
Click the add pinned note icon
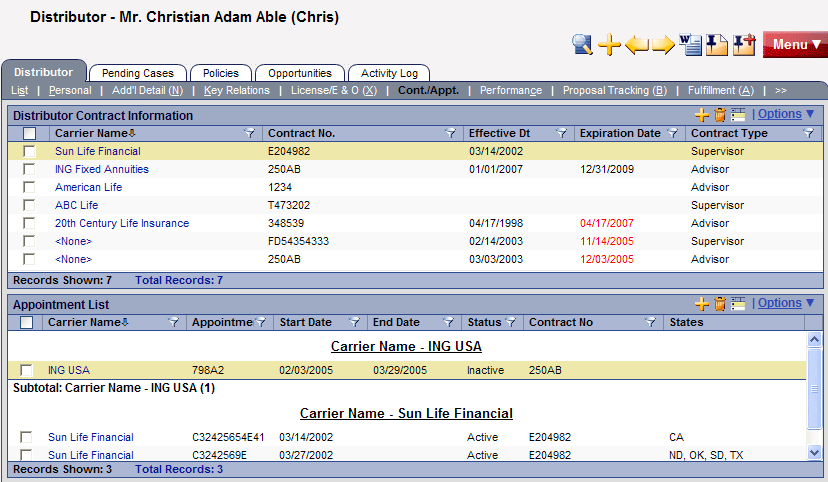click(x=743, y=44)
